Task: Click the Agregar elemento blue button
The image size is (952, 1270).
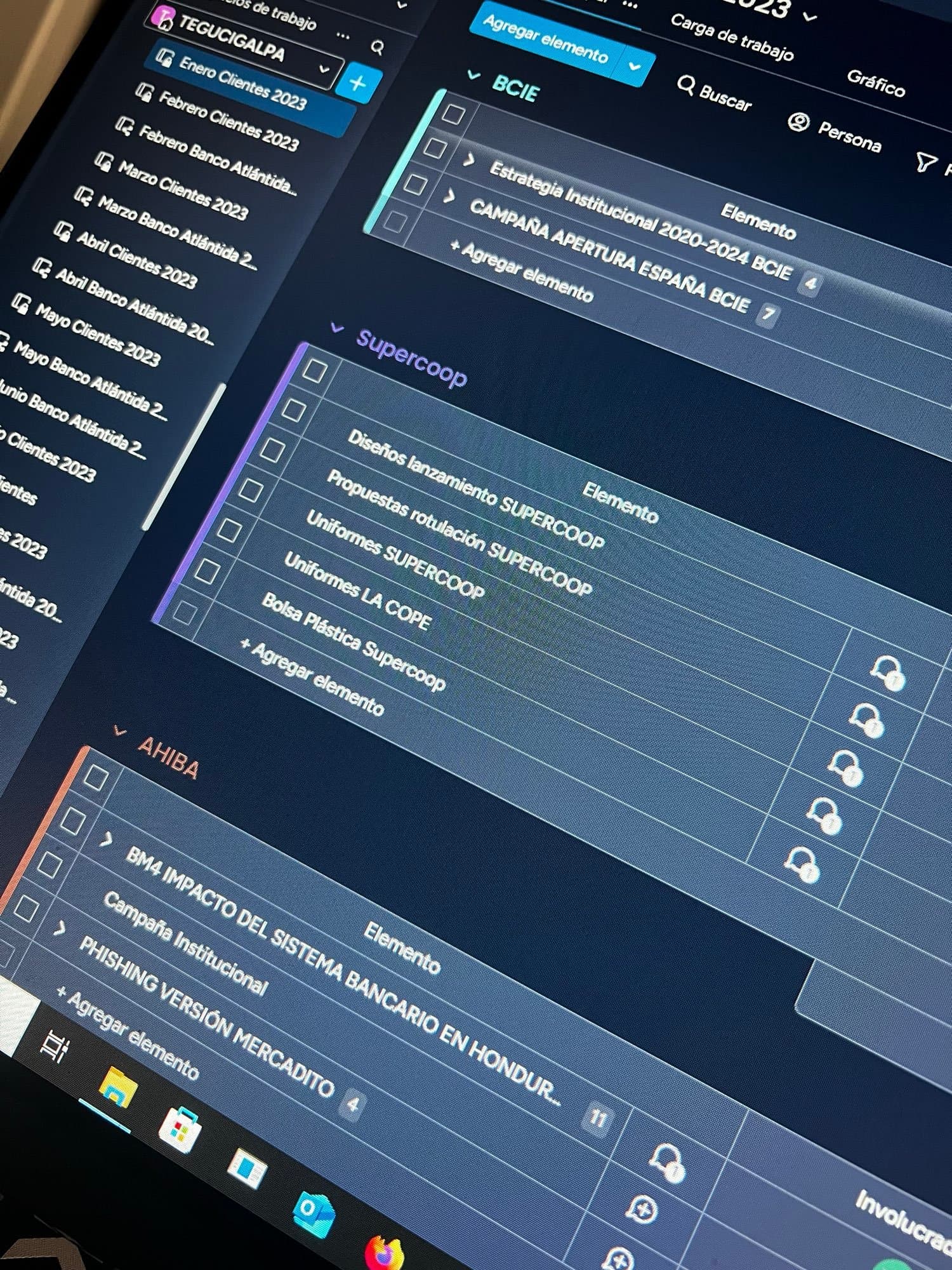Action: tap(545, 39)
